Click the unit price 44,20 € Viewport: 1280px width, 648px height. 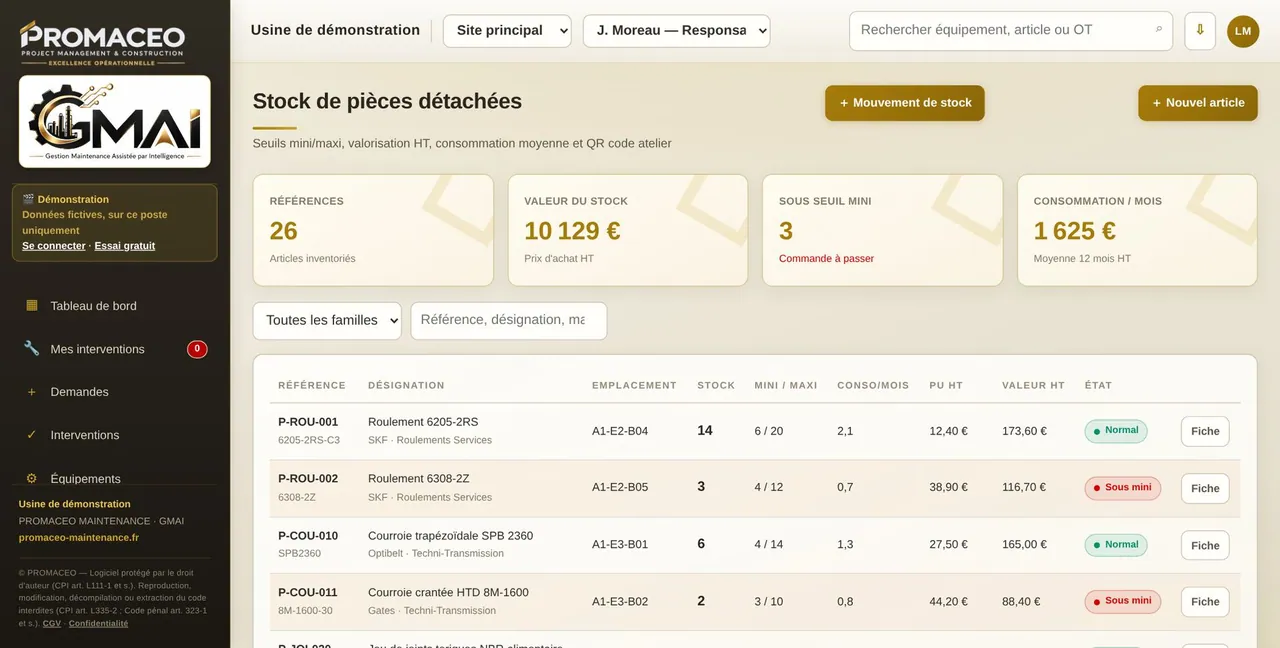[x=948, y=601]
